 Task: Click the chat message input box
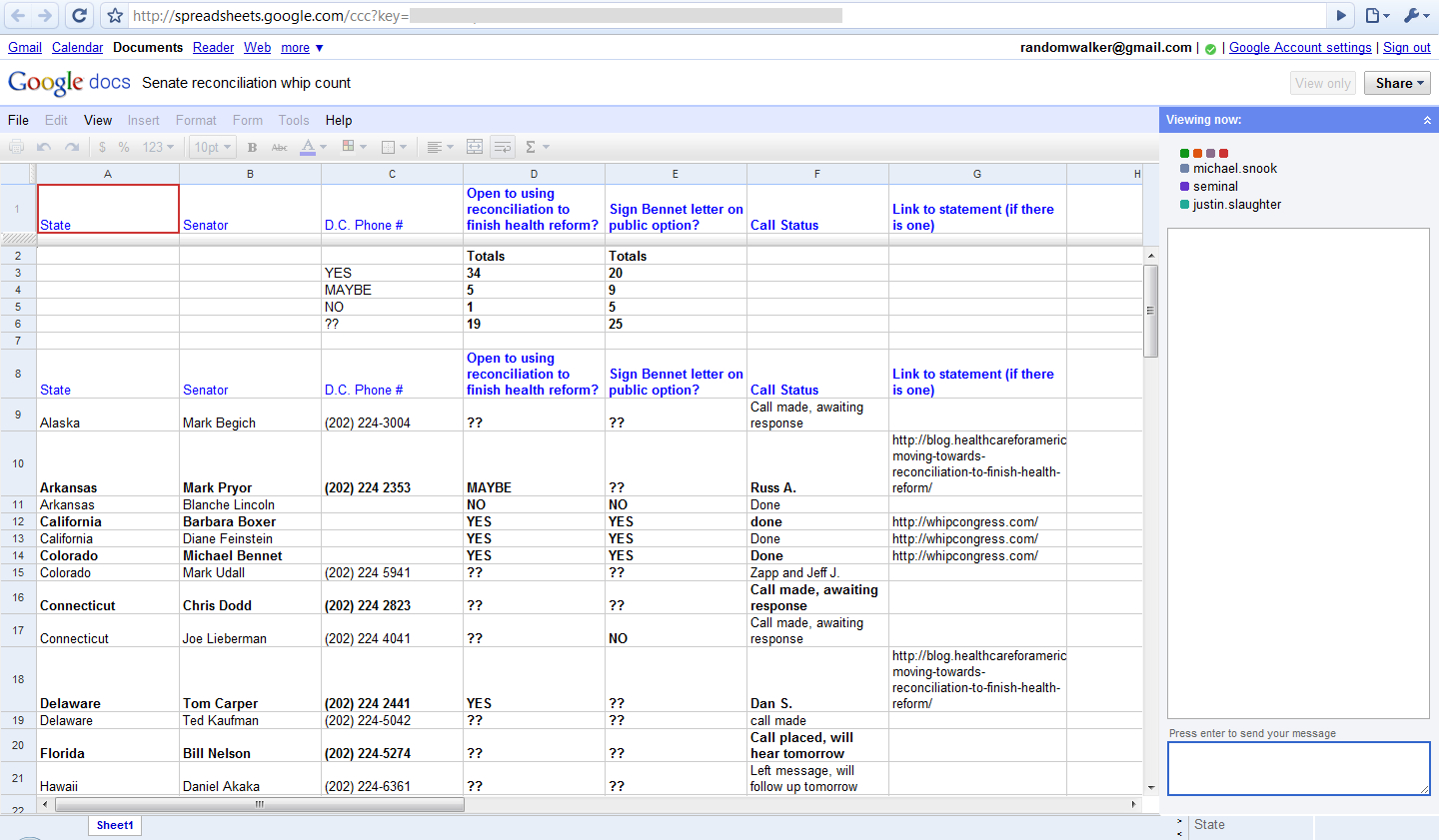[x=1298, y=768]
